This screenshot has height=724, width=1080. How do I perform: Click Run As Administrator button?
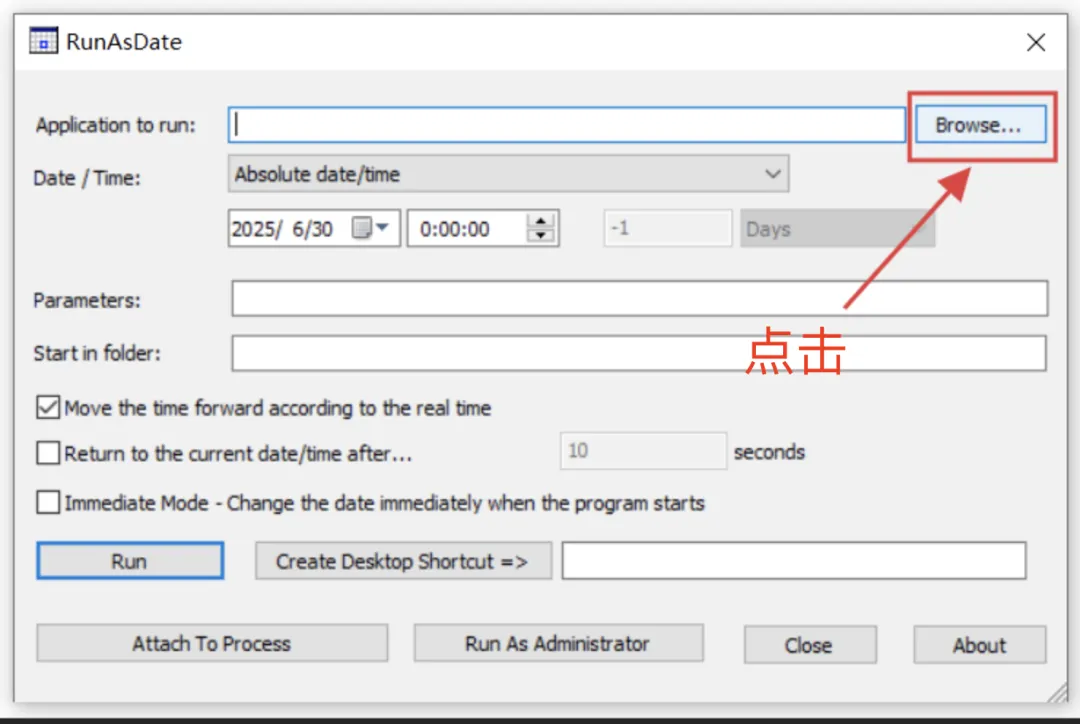pos(558,643)
